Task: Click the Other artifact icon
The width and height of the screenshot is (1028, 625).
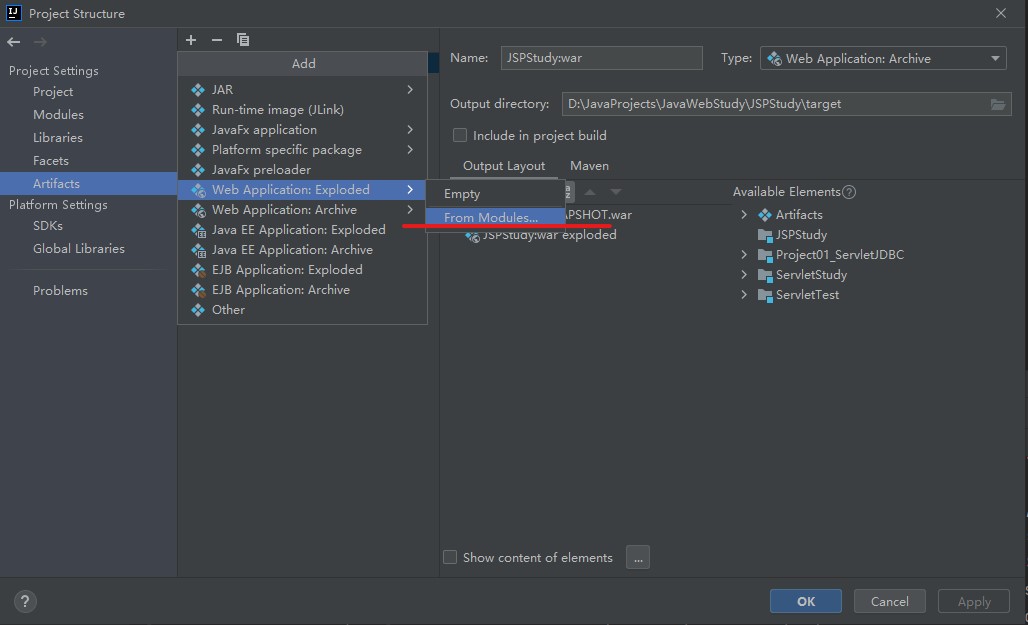Action: [198, 310]
